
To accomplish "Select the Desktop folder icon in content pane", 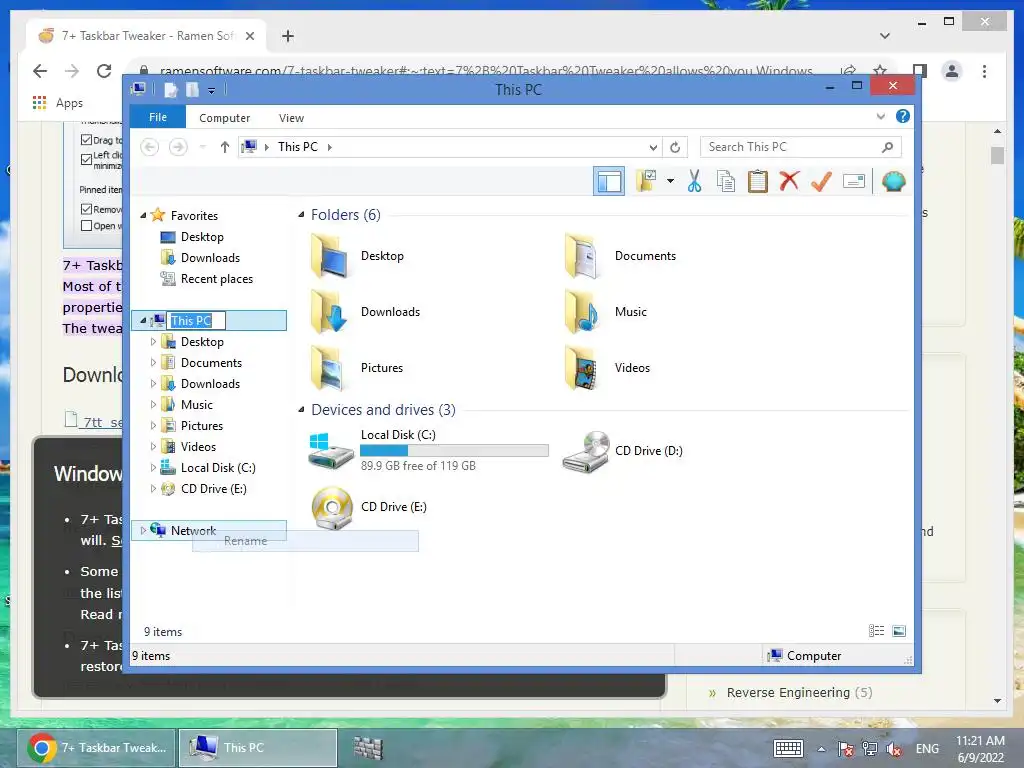I will 330,256.
